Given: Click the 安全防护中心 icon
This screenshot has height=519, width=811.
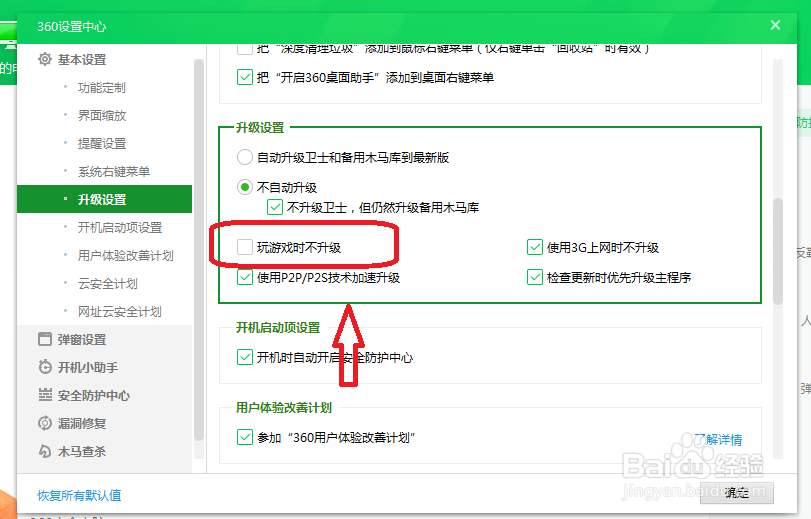Looking at the screenshot, I should (x=45, y=395).
